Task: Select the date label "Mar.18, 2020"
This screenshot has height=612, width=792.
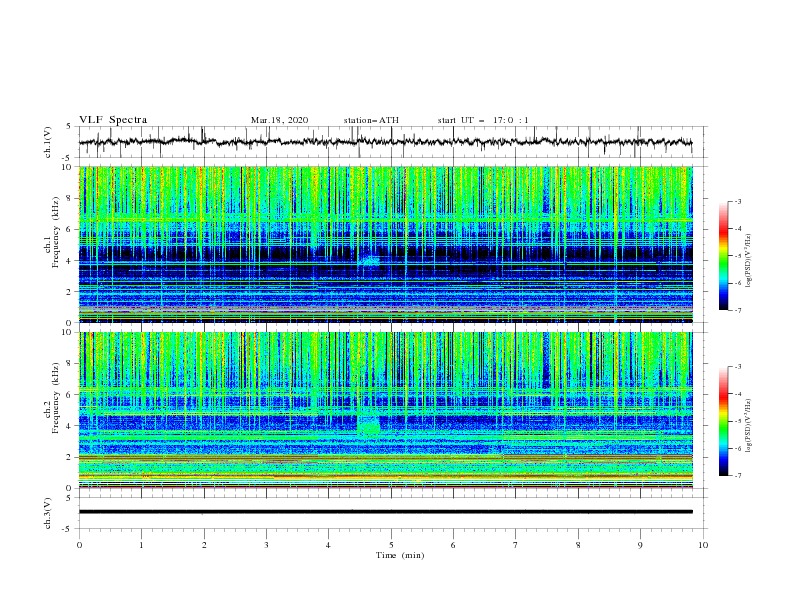Action: (x=279, y=120)
